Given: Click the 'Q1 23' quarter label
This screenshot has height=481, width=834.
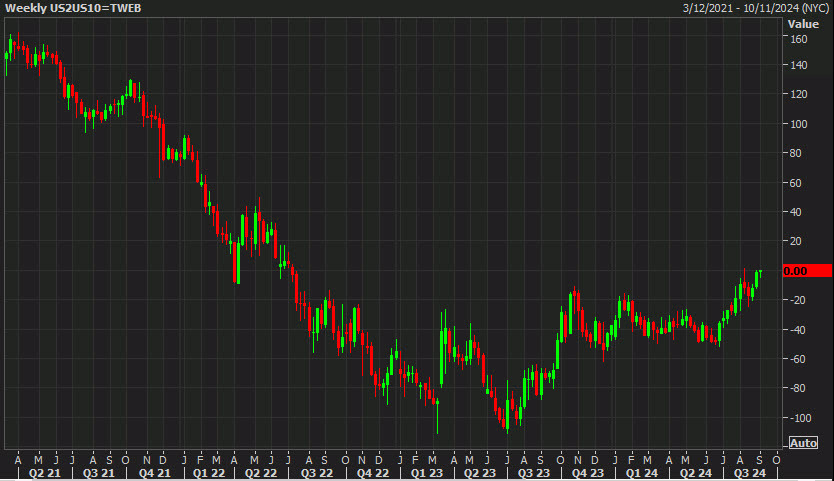Looking at the screenshot, I should click(427, 473).
